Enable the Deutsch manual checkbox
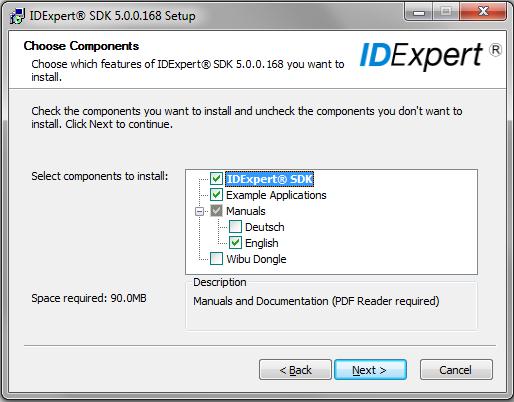Screen dimensions: 514x402 (235, 227)
